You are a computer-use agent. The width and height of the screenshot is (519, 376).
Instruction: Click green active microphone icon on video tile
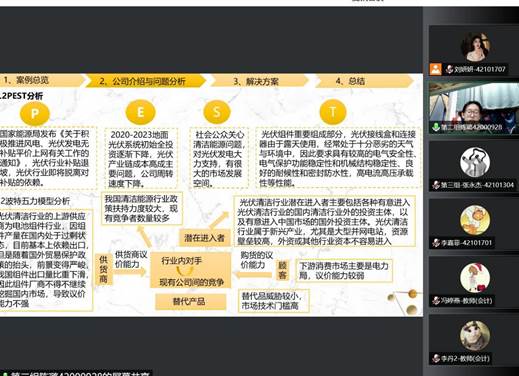436,127
